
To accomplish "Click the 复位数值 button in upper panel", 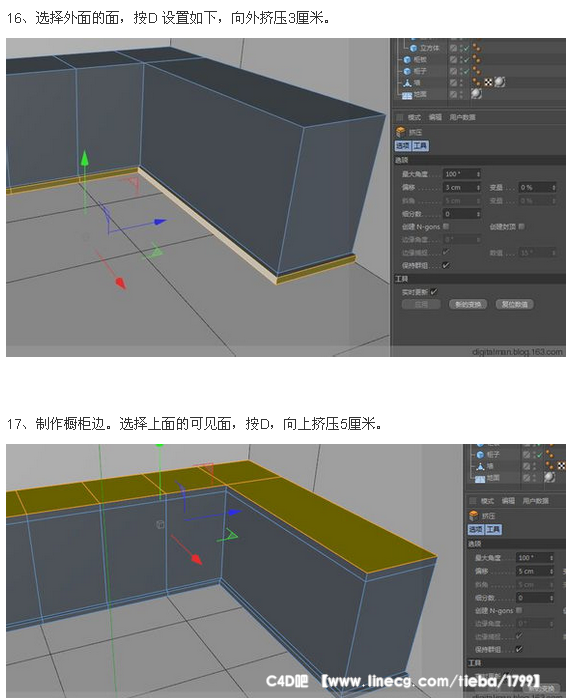I will click(515, 304).
